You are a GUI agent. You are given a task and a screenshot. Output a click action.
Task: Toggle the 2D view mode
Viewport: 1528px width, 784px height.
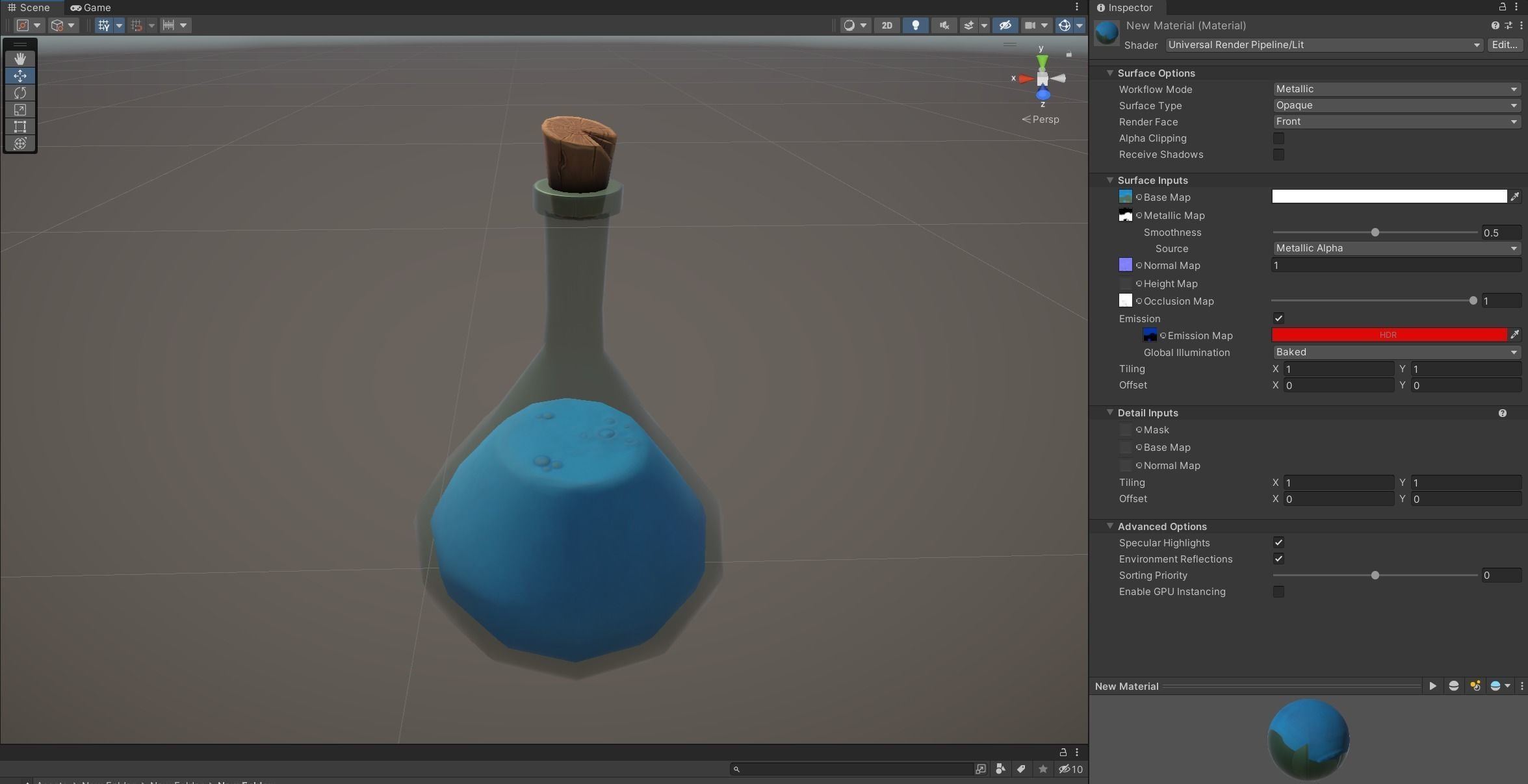(x=887, y=25)
